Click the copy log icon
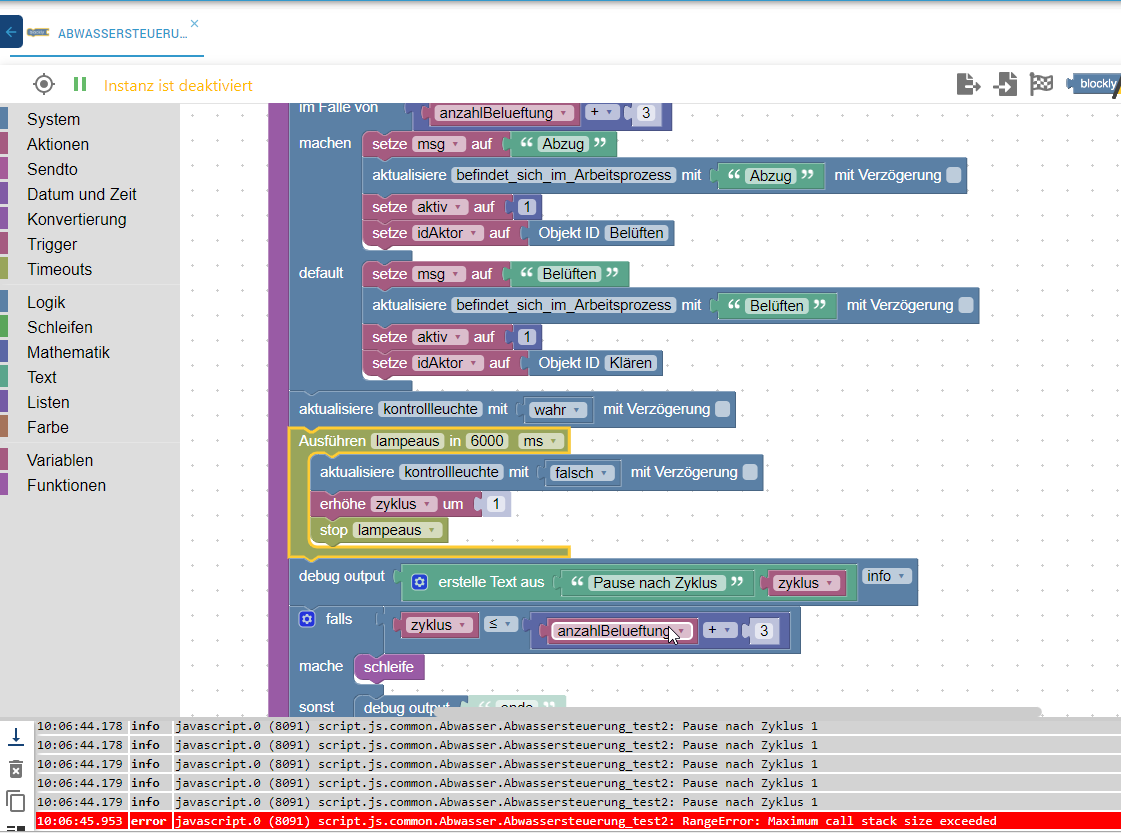The width and height of the screenshot is (1121, 833). [16, 801]
